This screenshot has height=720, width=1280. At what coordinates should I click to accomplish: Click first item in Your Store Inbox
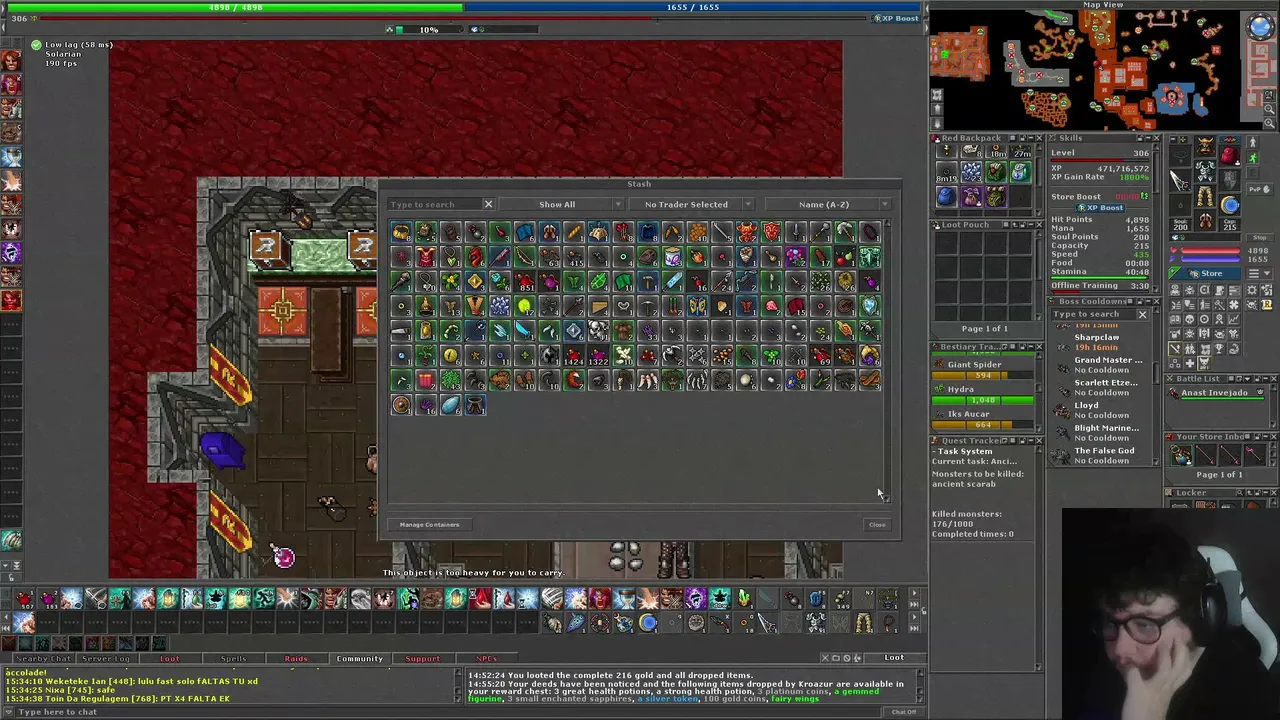pyautogui.click(x=1181, y=456)
